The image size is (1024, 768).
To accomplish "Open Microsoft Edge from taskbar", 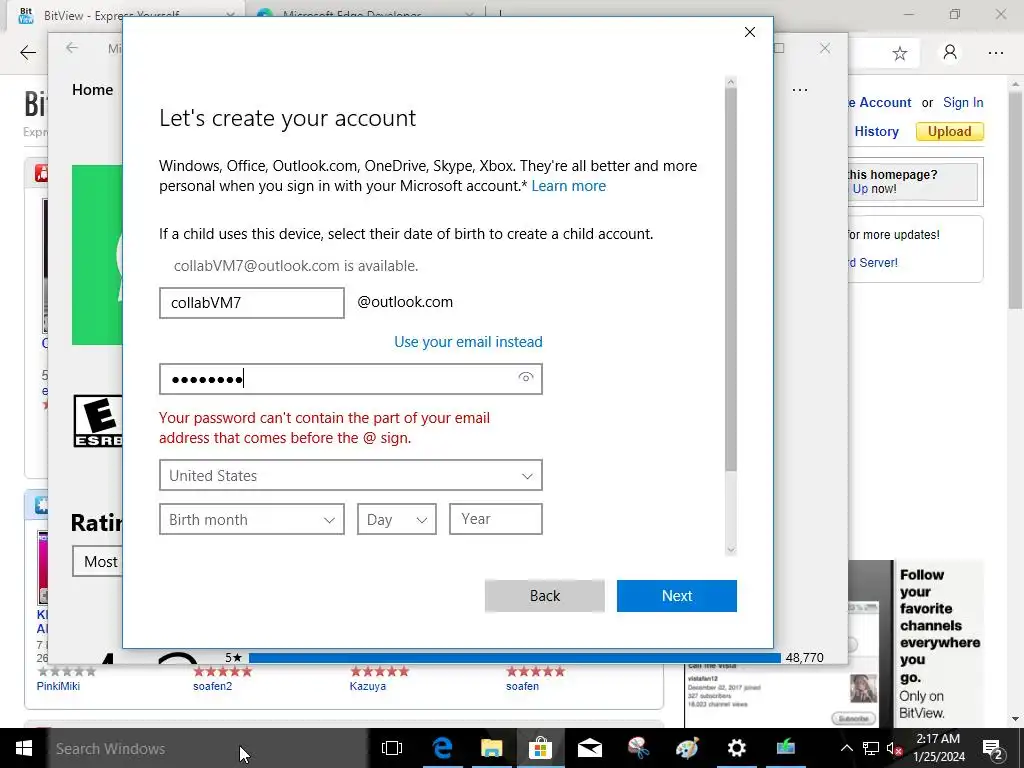I will pyautogui.click(x=442, y=748).
